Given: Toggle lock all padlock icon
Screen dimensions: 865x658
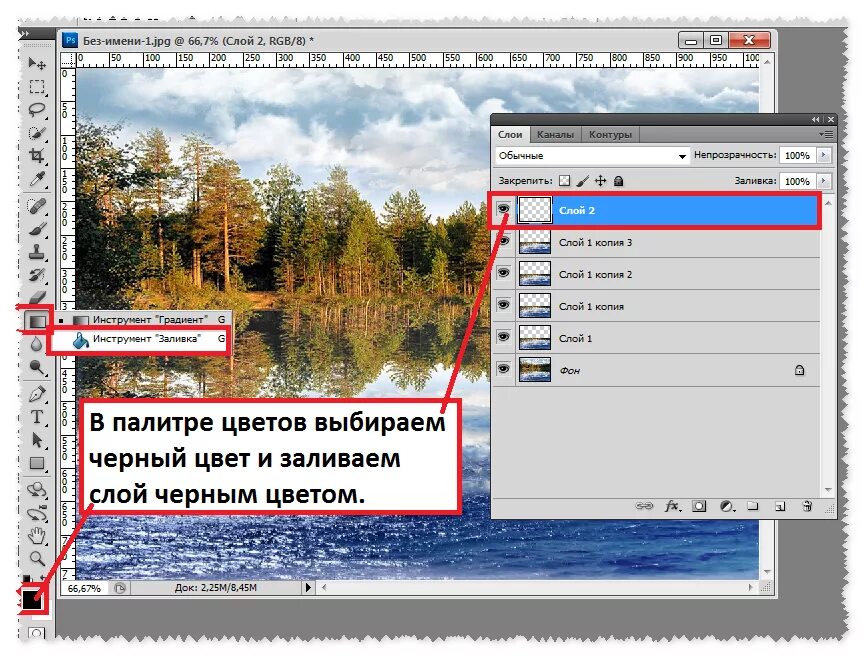Looking at the screenshot, I should (618, 180).
